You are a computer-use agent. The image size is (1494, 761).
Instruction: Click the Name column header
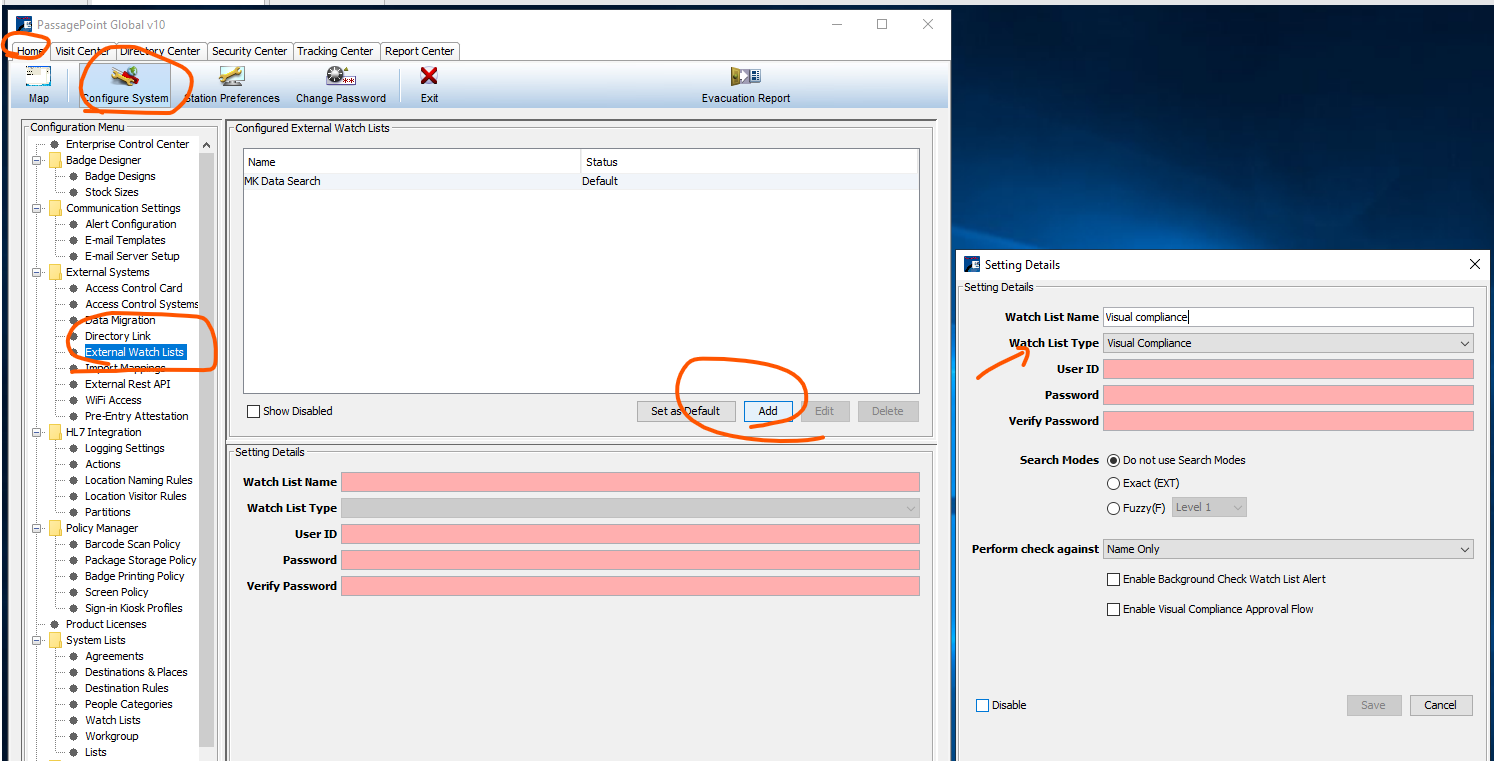click(x=412, y=162)
